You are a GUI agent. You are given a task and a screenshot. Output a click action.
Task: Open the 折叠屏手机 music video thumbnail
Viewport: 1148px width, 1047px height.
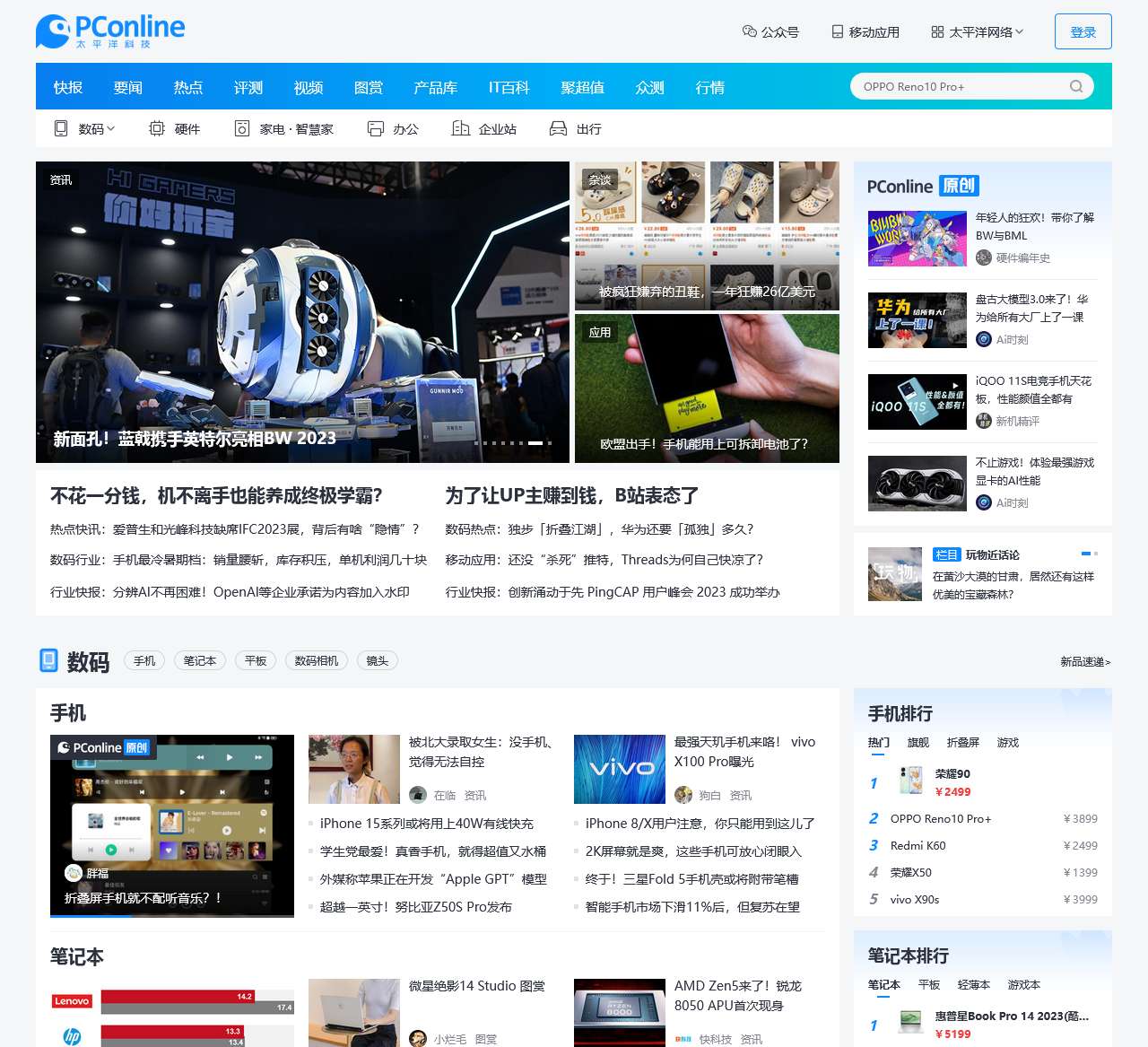pos(172,825)
